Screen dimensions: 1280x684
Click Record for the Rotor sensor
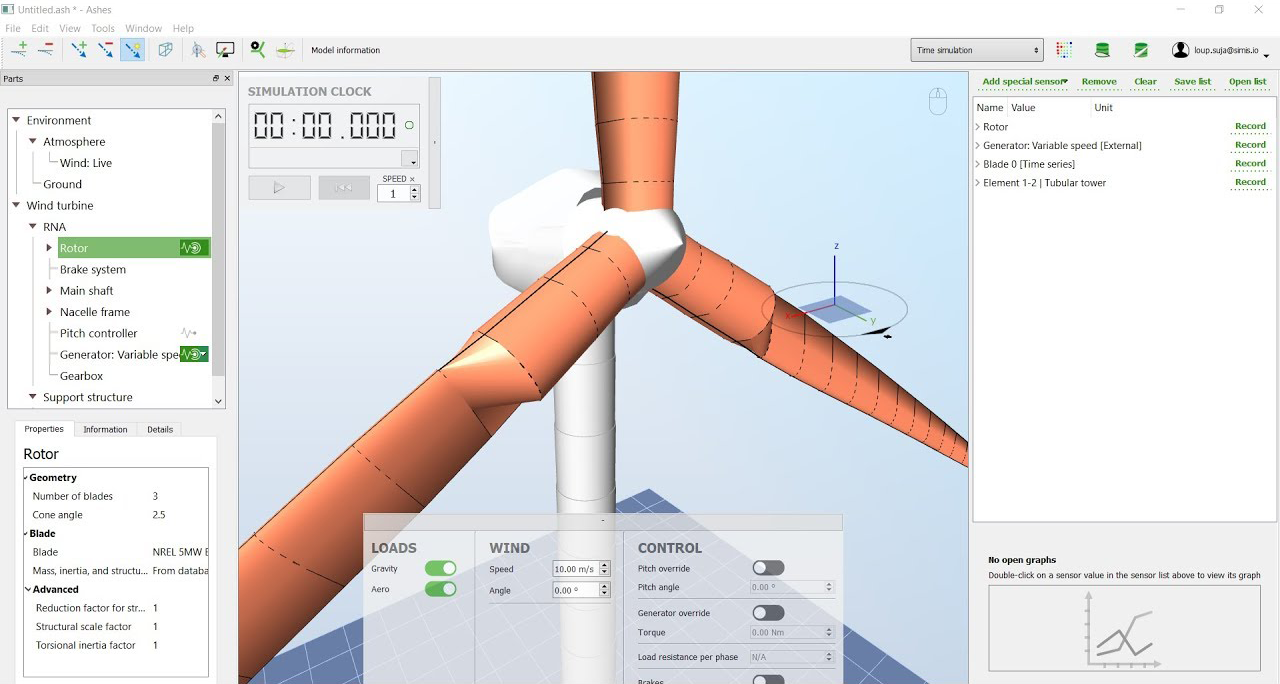click(1250, 127)
